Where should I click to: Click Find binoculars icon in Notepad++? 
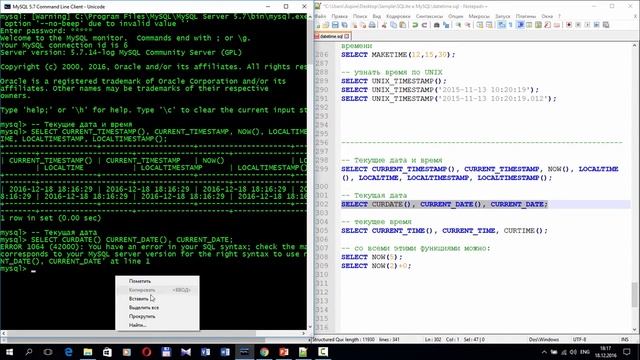coord(436,25)
